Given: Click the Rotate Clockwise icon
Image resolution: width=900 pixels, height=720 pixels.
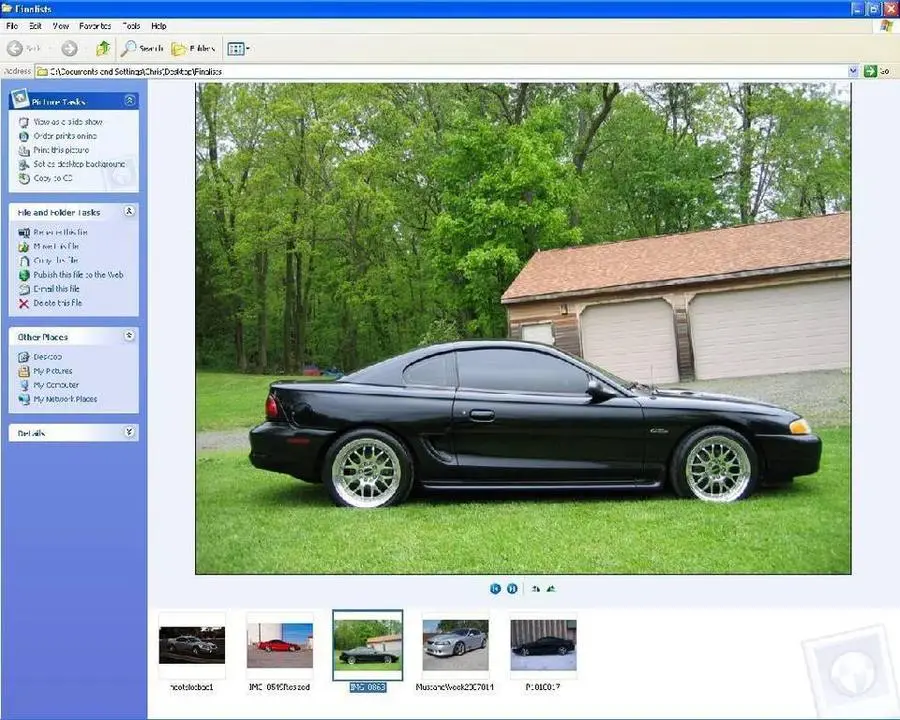Looking at the screenshot, I should point(536,589).
